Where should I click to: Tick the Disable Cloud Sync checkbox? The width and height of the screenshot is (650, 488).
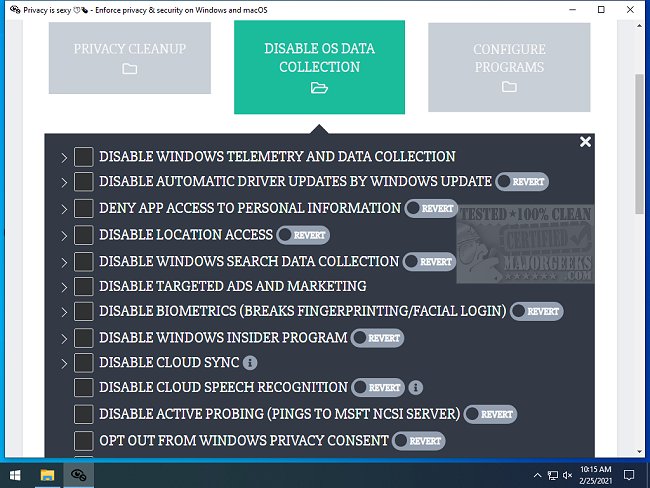tap(84, 362)
